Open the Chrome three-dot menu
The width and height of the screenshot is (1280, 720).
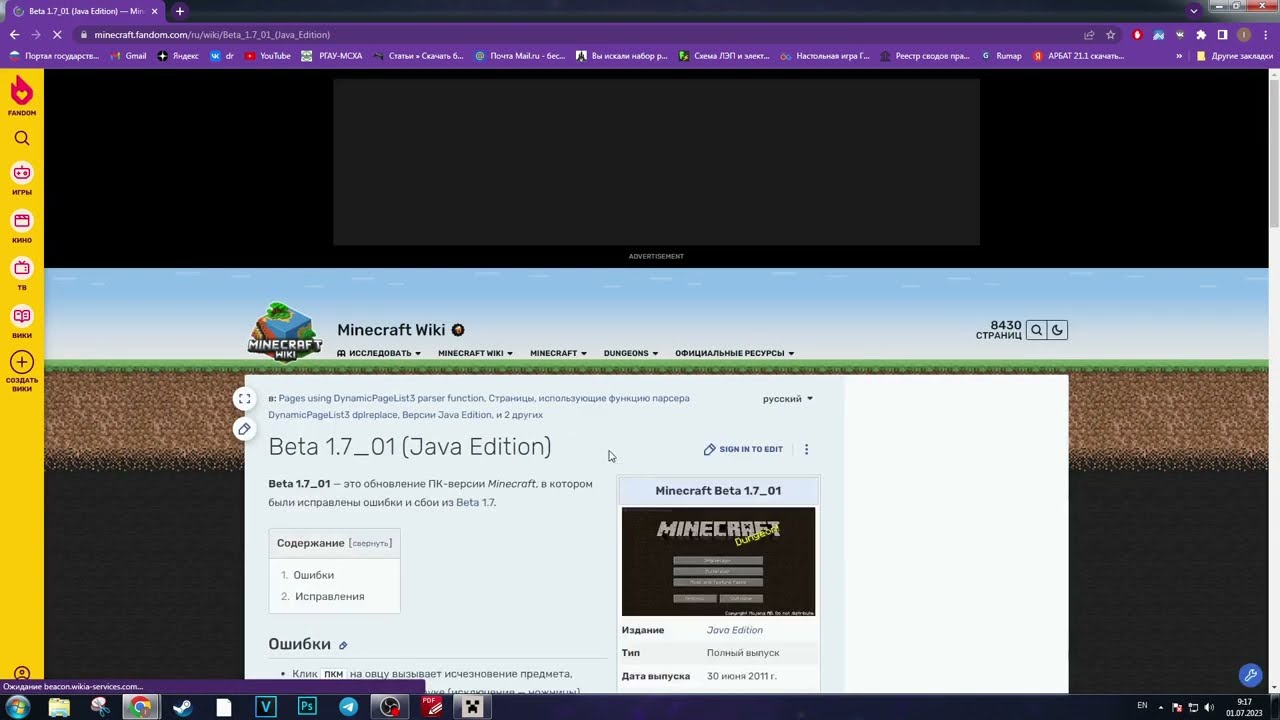click(x=1265, y=35)
